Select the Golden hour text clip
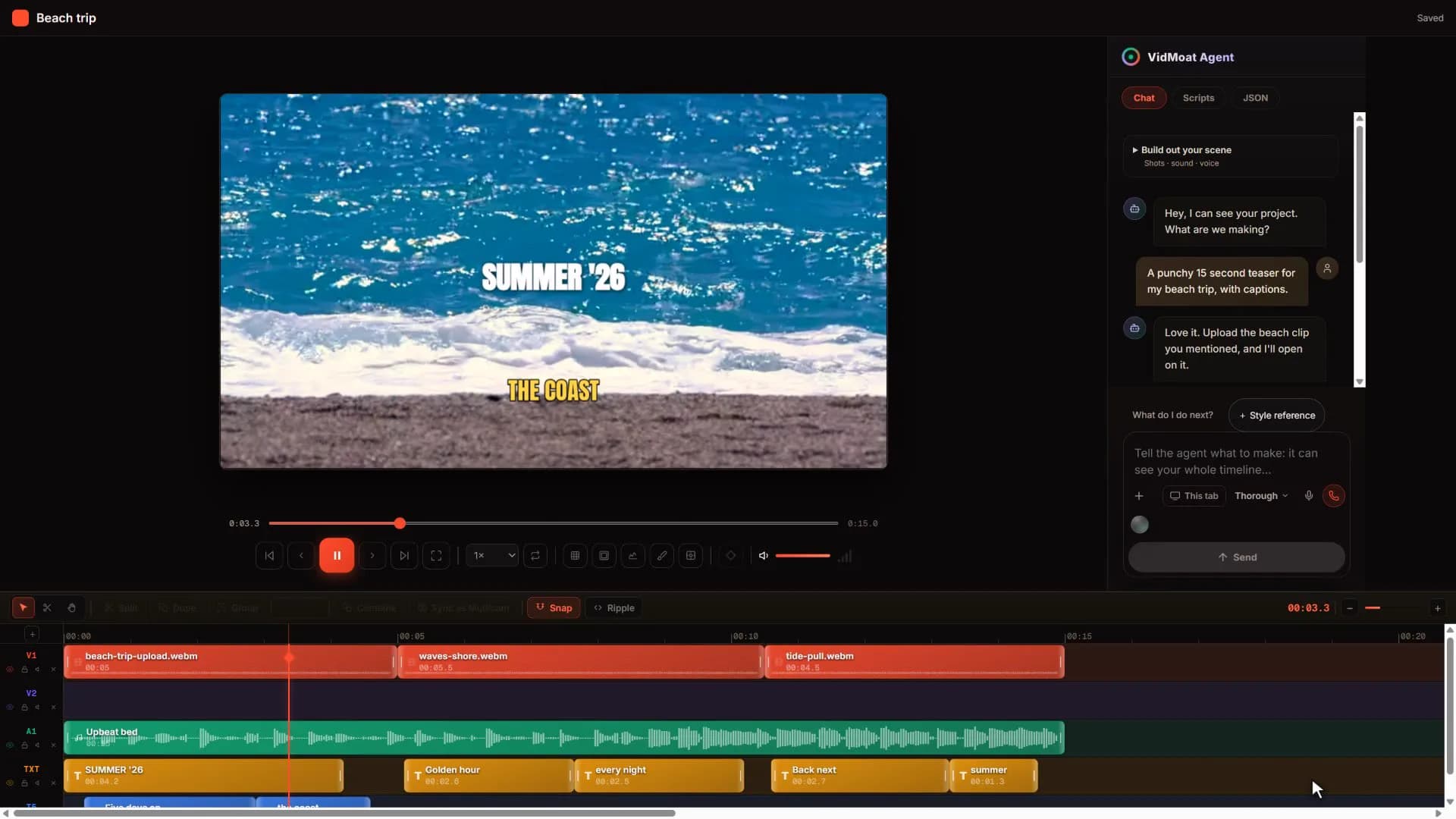This screenshot has width=1456, height=819. pos(488,775)
